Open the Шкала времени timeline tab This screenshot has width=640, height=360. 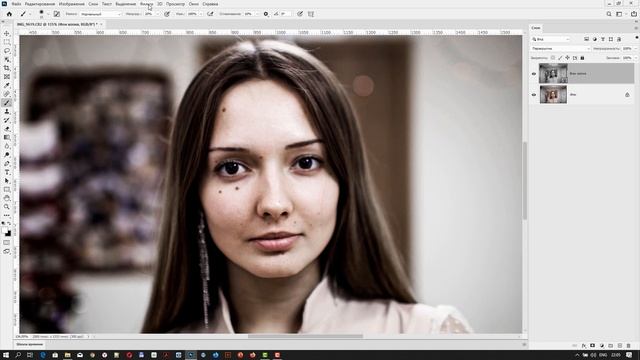point(29,344)
